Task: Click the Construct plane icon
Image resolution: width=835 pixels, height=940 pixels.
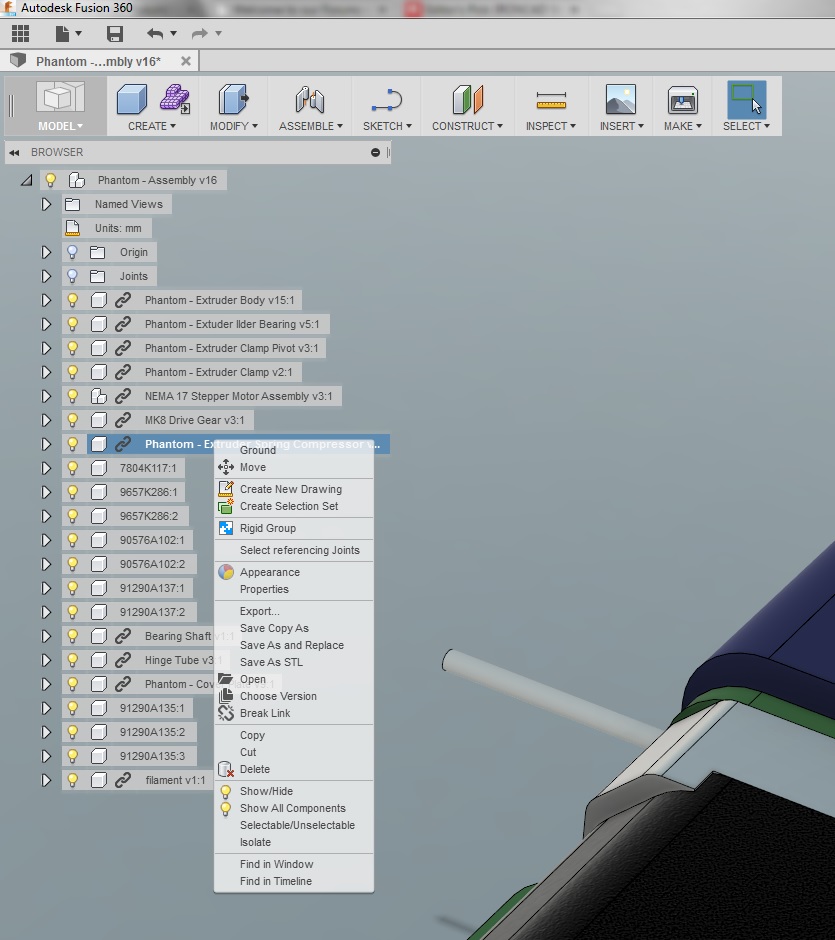Action: [x=467, y=101]
